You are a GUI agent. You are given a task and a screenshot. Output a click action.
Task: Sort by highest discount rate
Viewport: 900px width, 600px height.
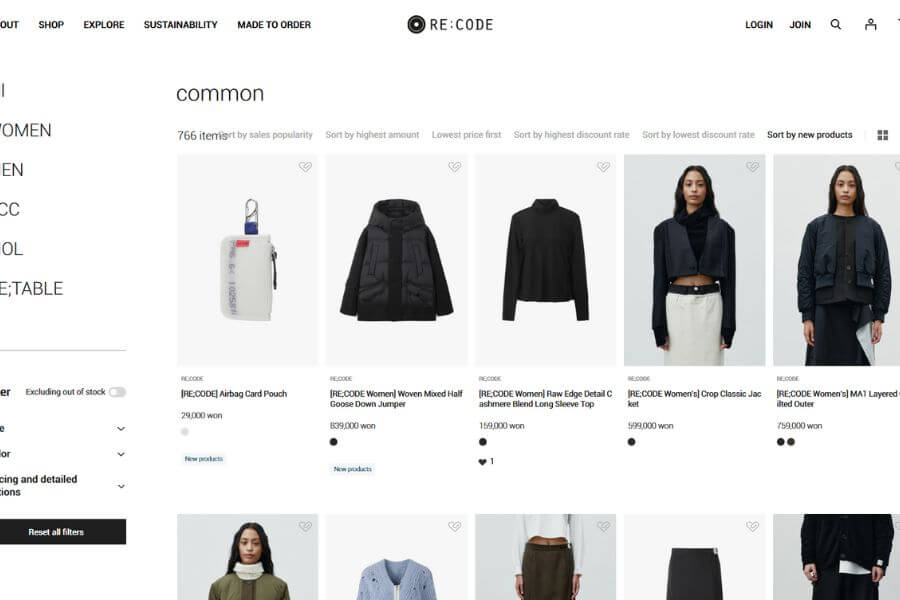pos(572,135)
